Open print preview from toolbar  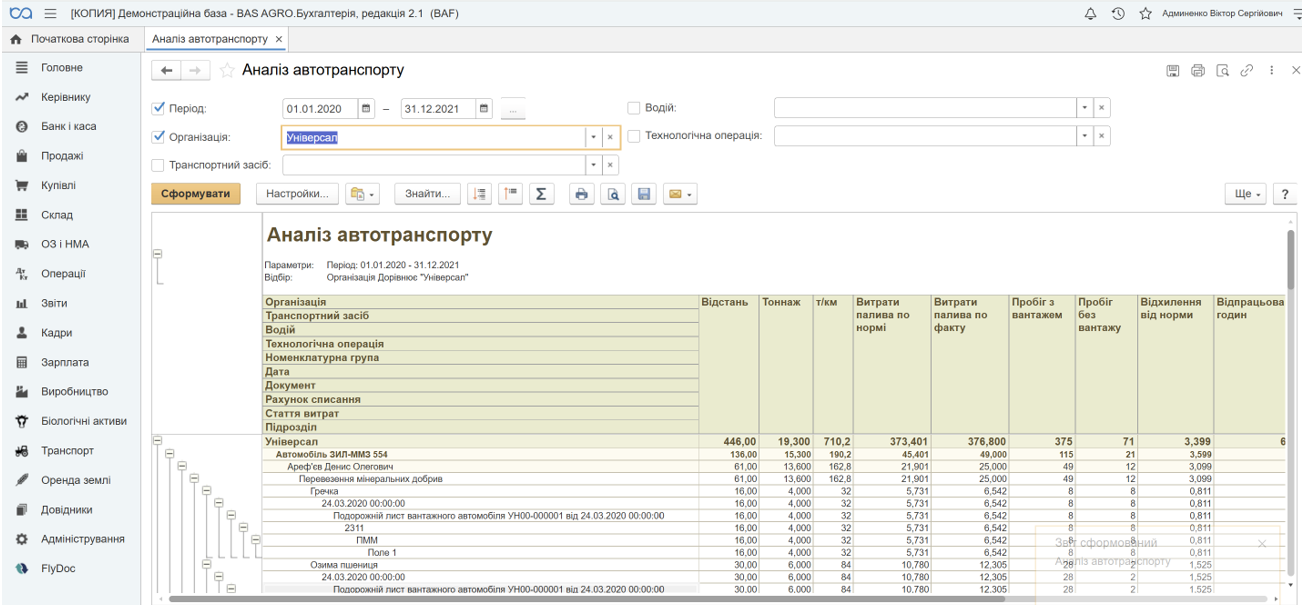click(612, 194)
